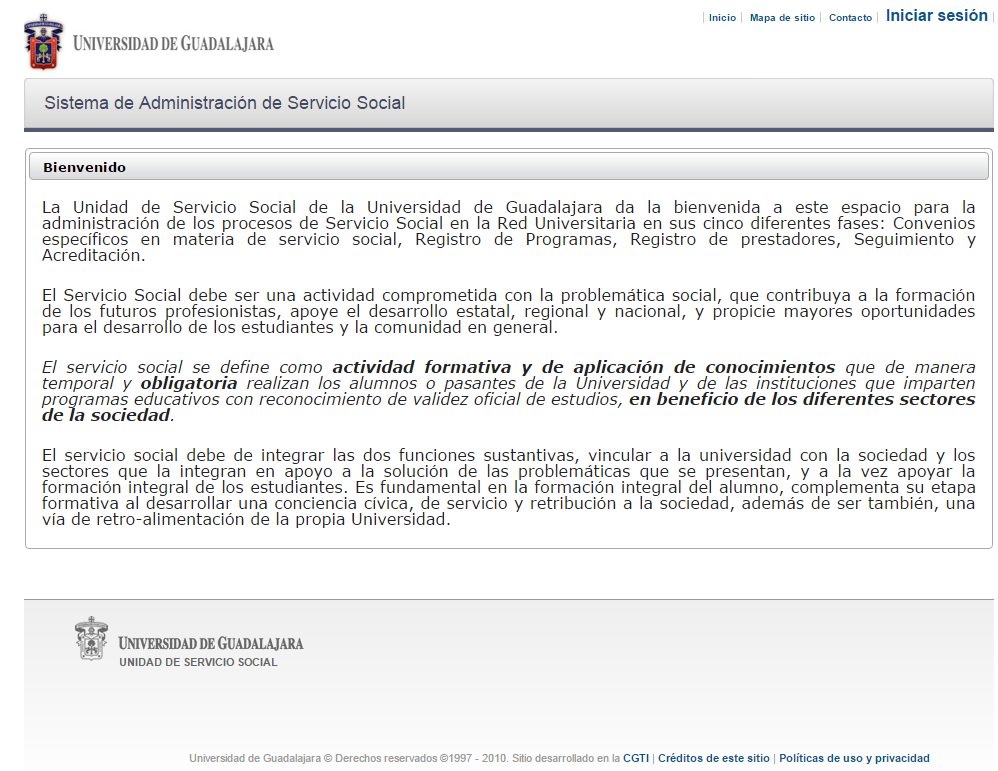The width and height of the screenshot is (998, 771).
Task: Go to the Inicio page
Action: coord(722,18)
